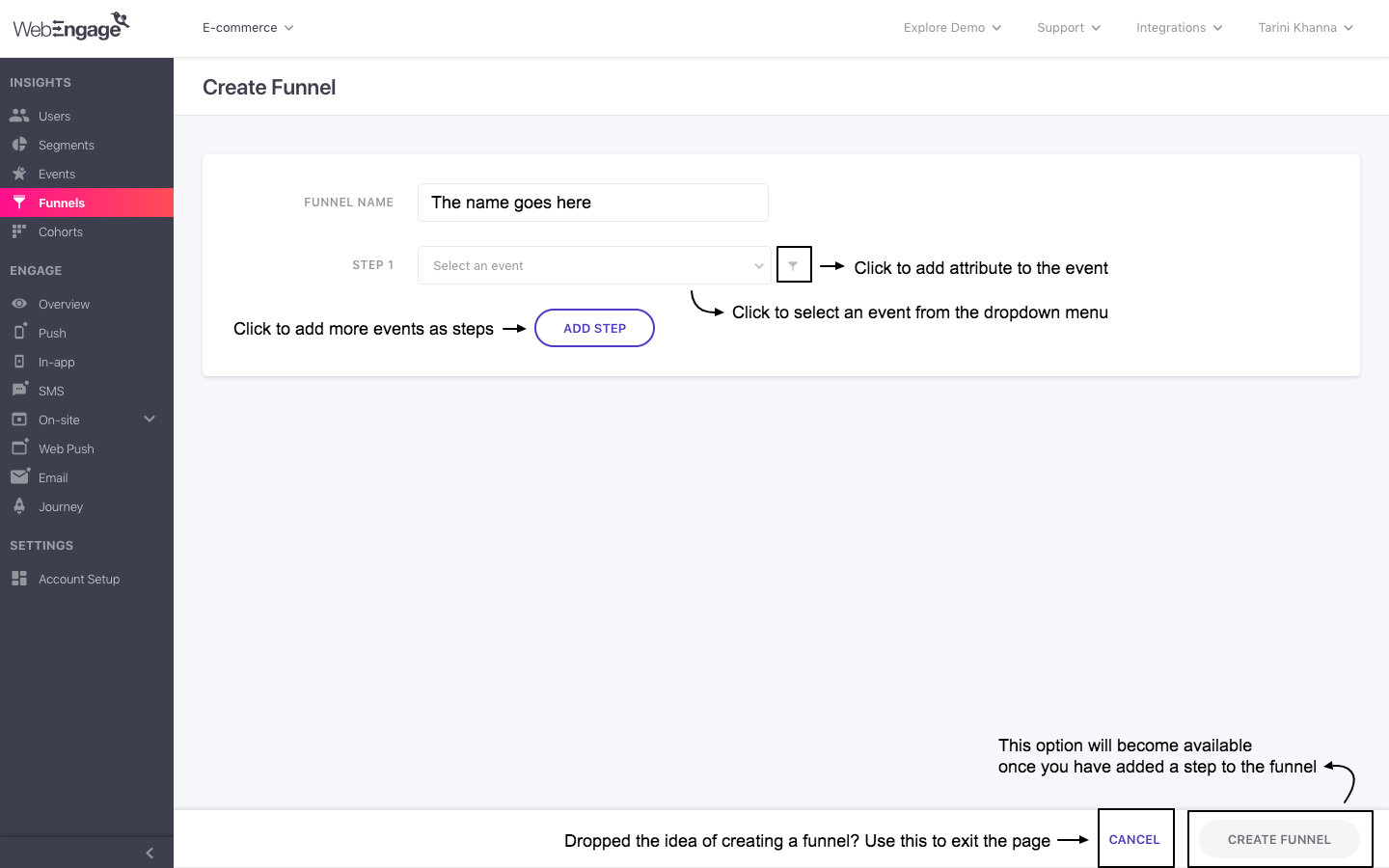1389x868 pixels.
Task: Select the Cohorts icon
Action: (x=20, y=231)
